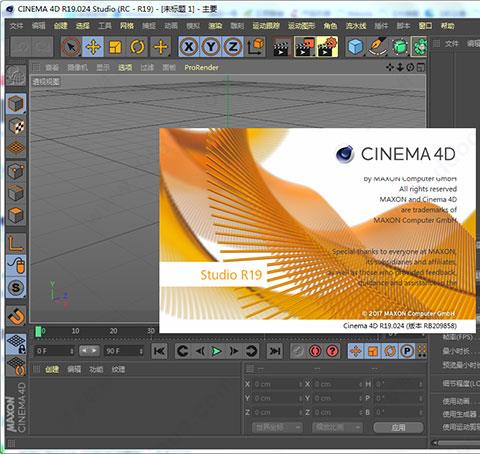Switch to Polygons mode orange cube
Image resolution: width=480 pixels, height=454 pixels.
pyautogui.click(x=16, y=216)
